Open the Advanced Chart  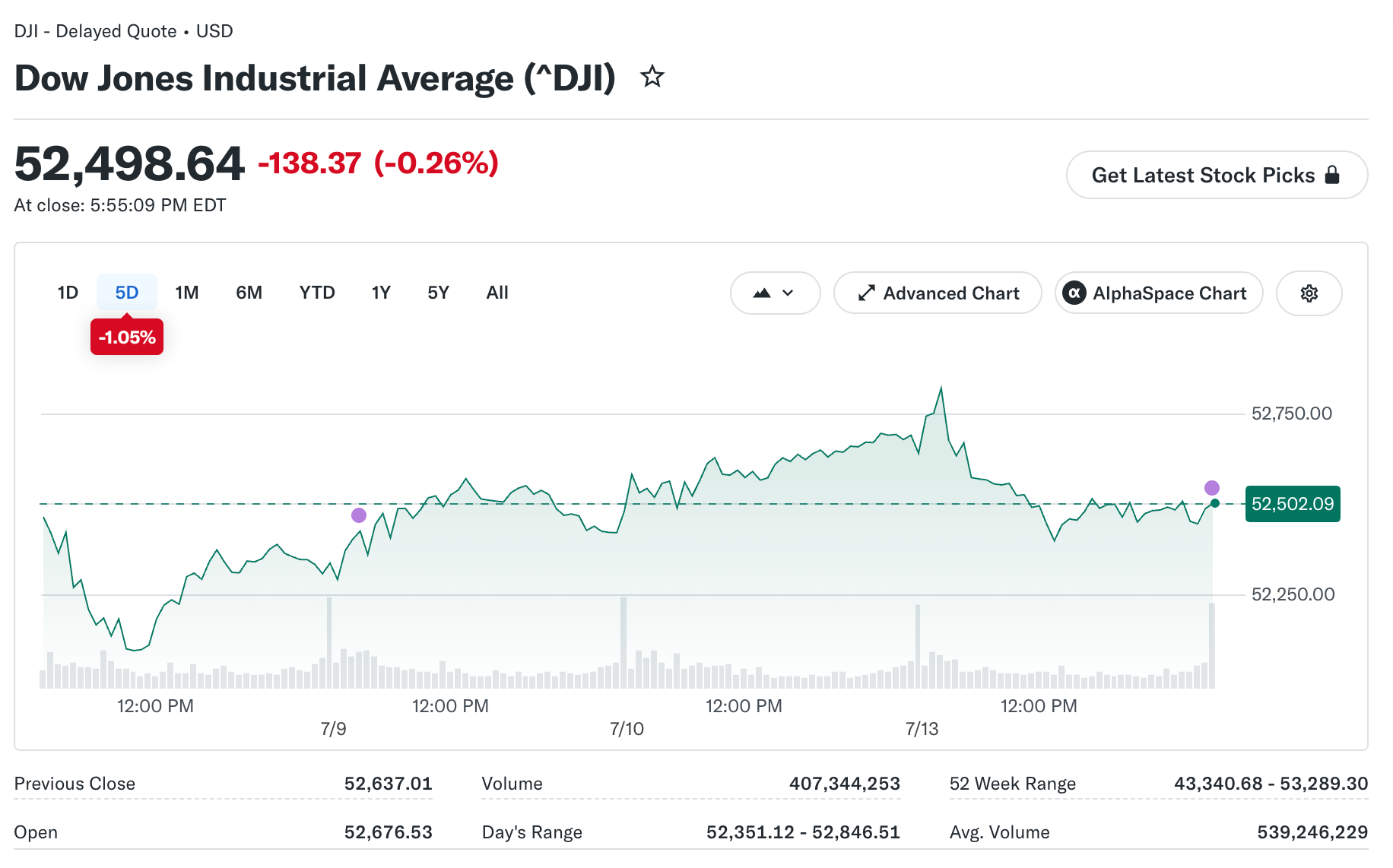(938, 293)
